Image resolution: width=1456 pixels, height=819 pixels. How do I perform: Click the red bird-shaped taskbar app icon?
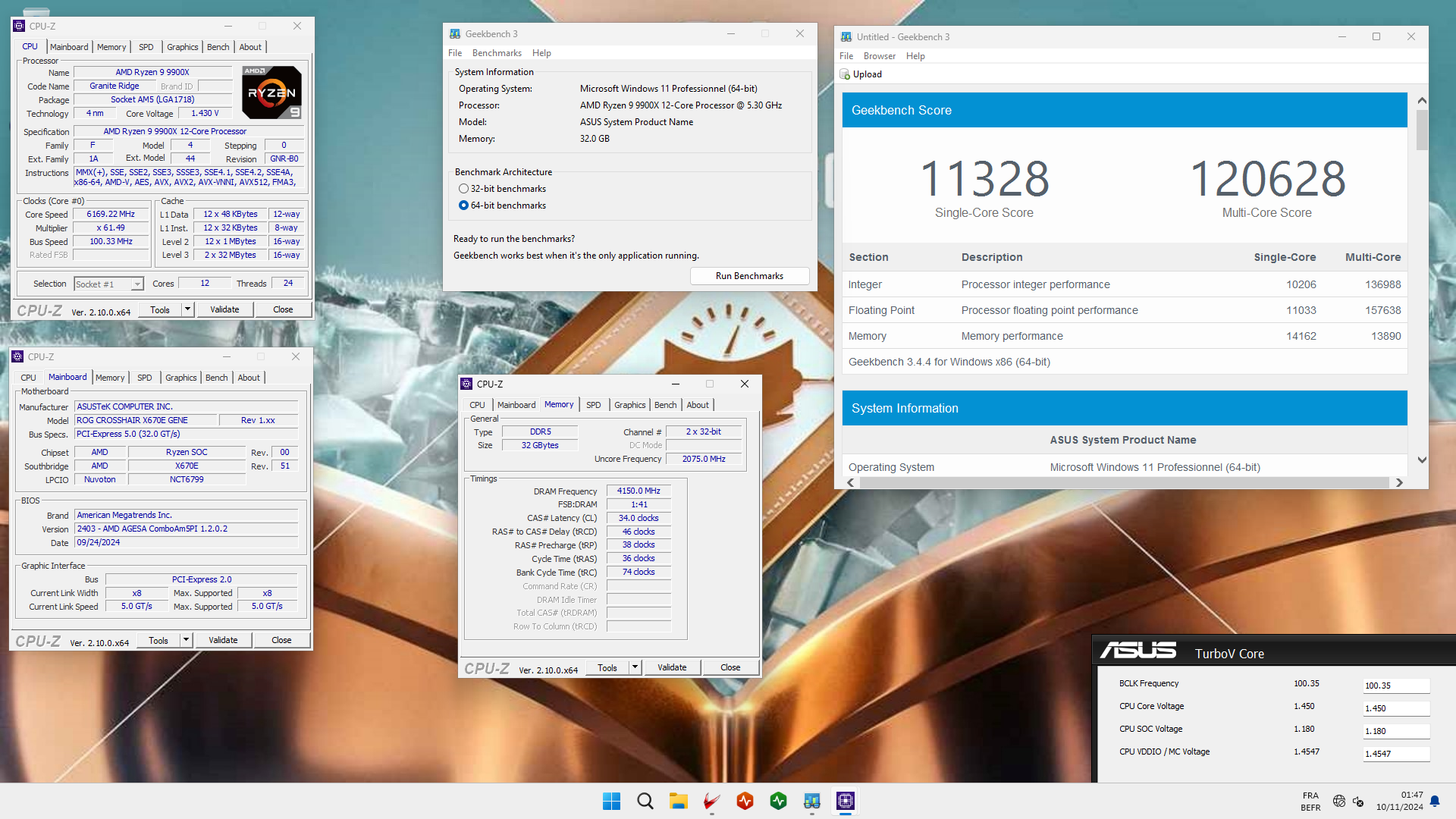click(711, 801)
